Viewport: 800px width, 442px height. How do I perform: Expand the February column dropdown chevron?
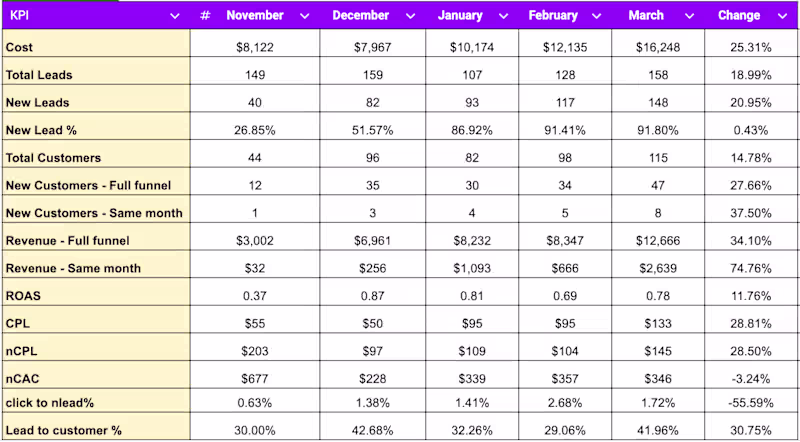(x=597, y=16)
